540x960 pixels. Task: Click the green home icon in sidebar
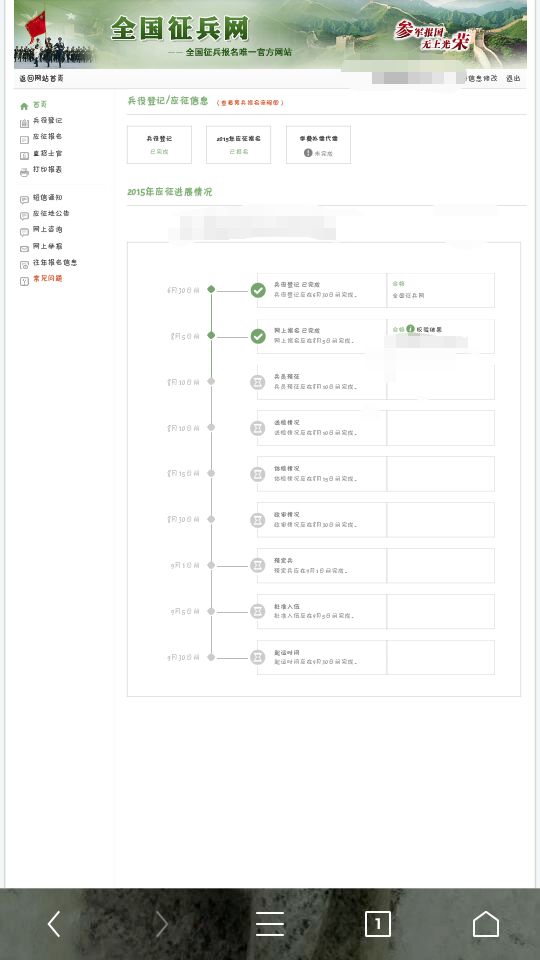24,106
